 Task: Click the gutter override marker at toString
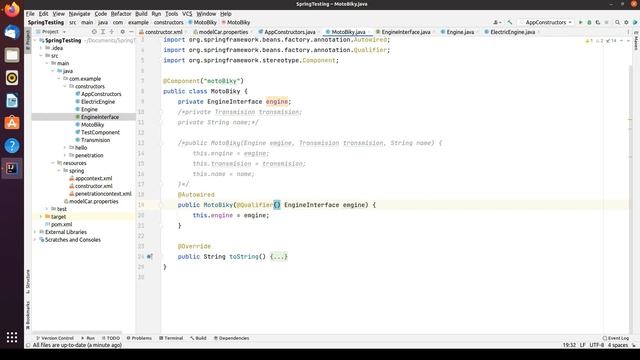point(149,256)
